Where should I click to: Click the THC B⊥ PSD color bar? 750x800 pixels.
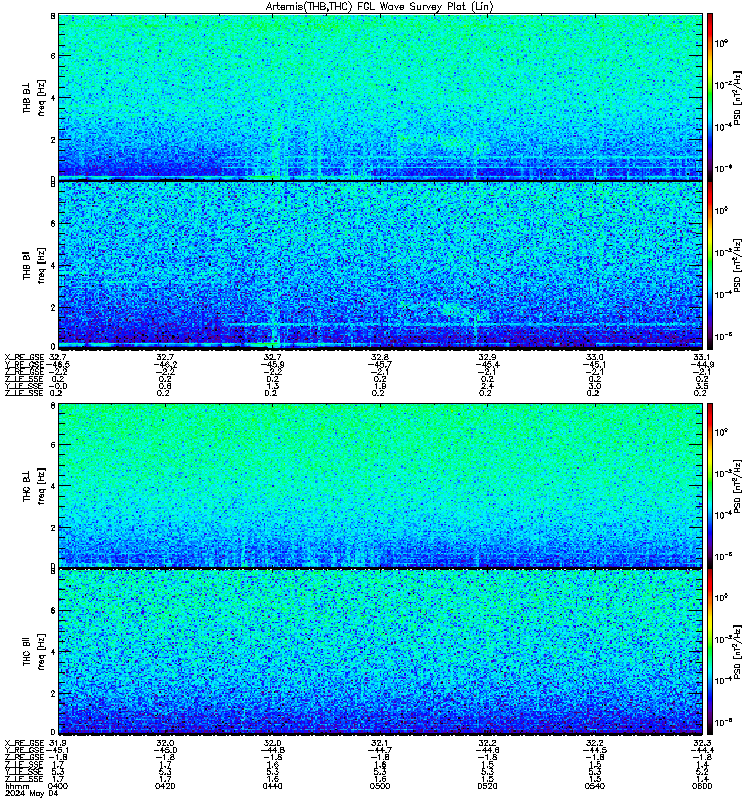point(710,485)
